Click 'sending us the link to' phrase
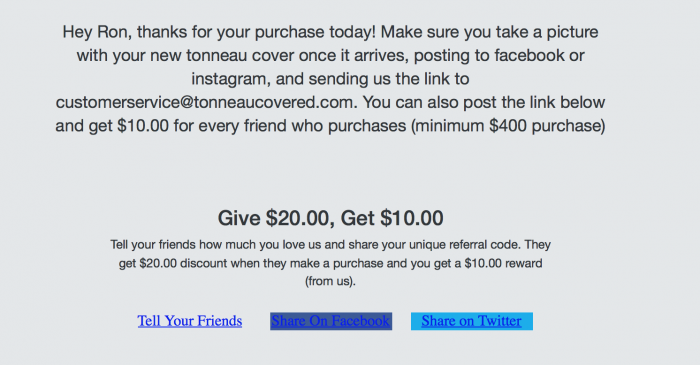This screenshot has height=365, width=700. 389,79
